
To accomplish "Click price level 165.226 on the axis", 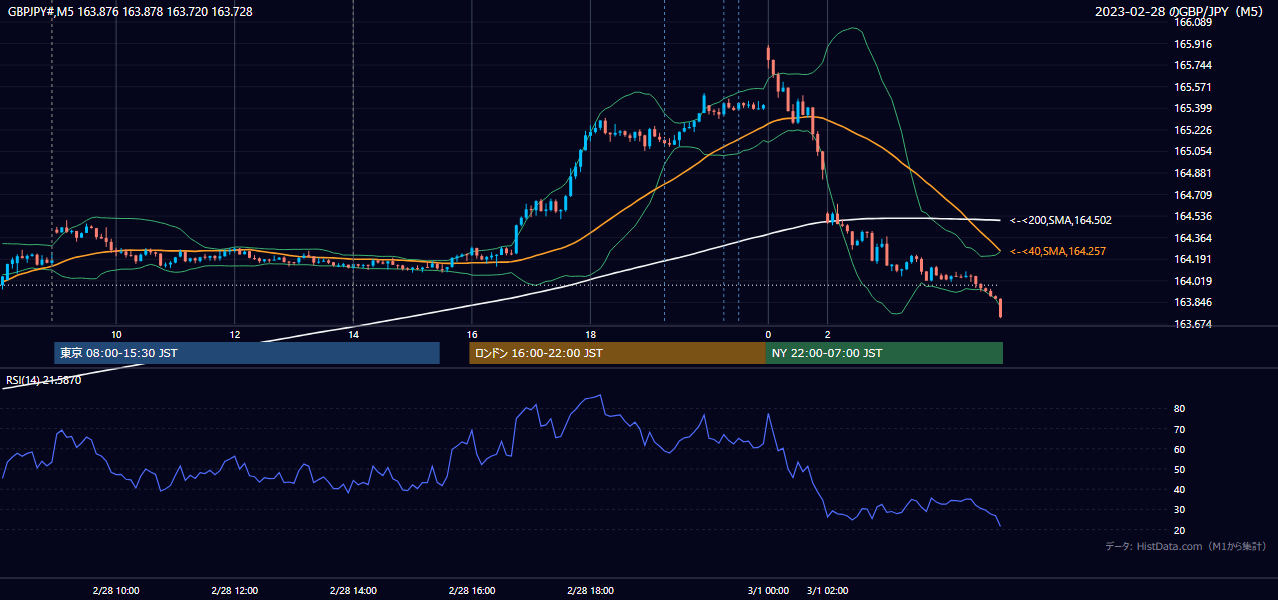I will [1193, 130].
